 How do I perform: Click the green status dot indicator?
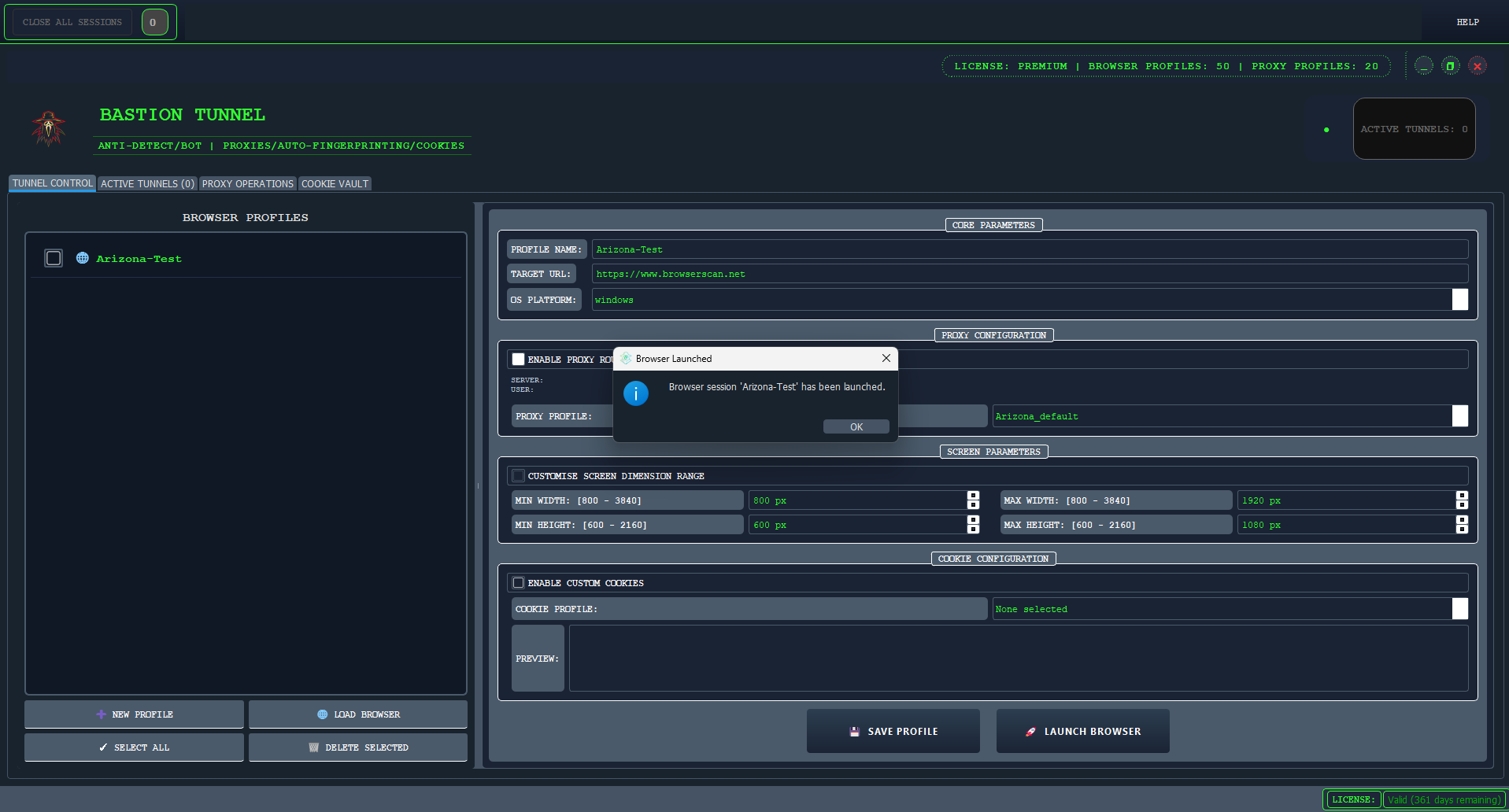coord(1326,130)
